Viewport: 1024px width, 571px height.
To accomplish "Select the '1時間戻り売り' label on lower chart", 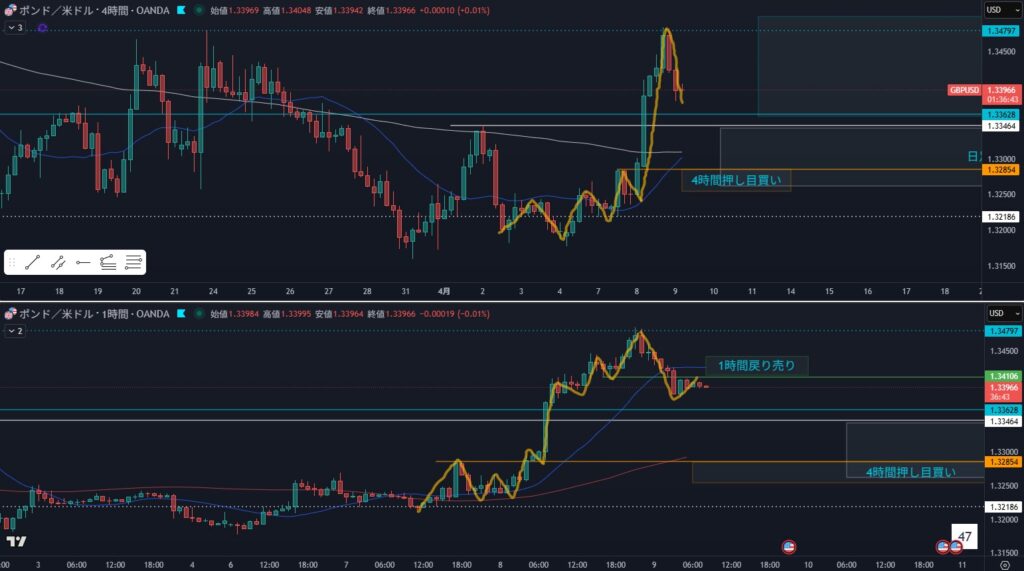I will click(x=756, y=366).
